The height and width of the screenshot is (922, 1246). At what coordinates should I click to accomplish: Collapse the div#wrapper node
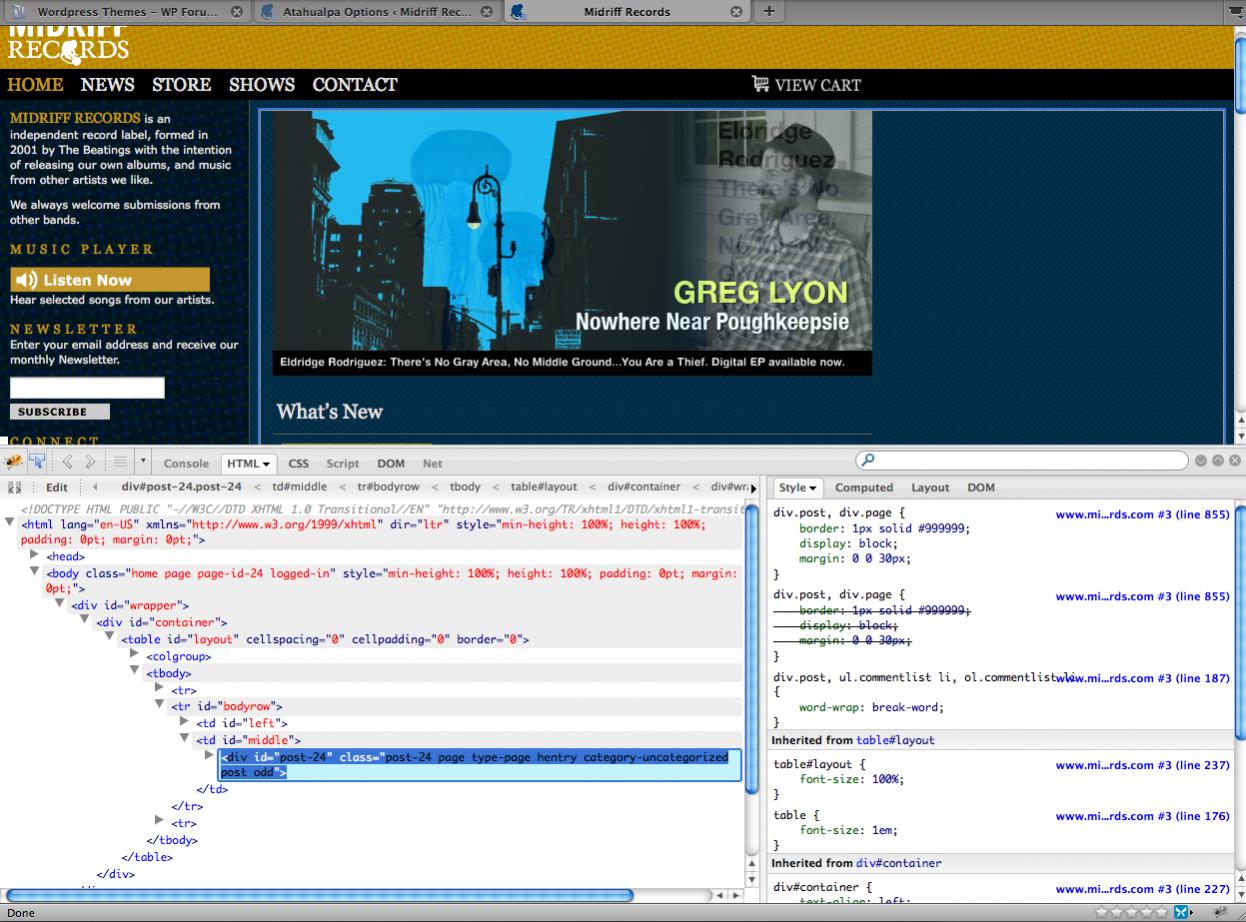[x=60, y=604]
